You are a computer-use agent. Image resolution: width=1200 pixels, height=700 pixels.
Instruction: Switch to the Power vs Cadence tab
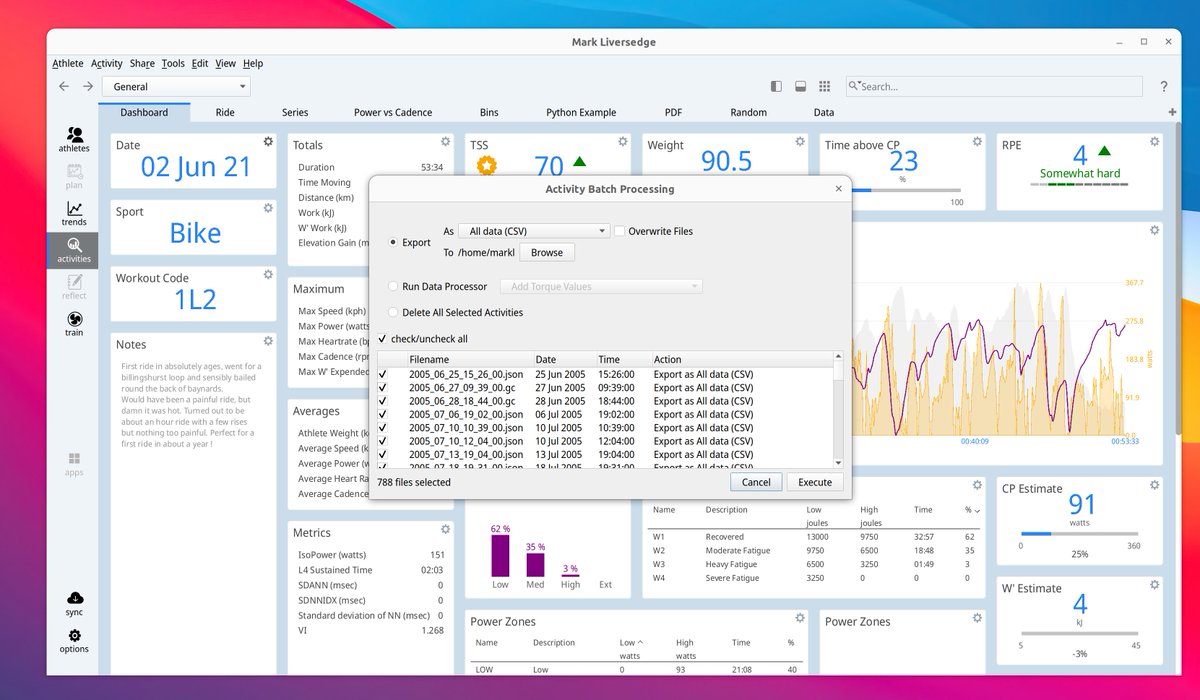click(x=393, y=113)
